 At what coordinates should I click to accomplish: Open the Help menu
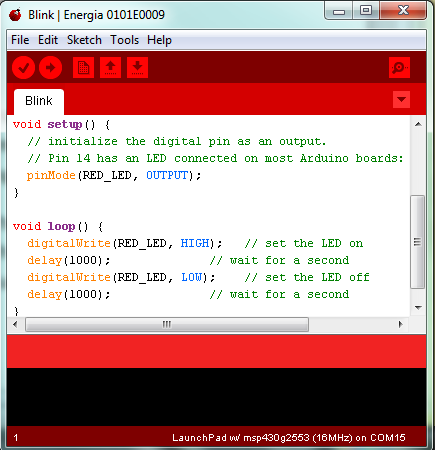pos(159,40)
